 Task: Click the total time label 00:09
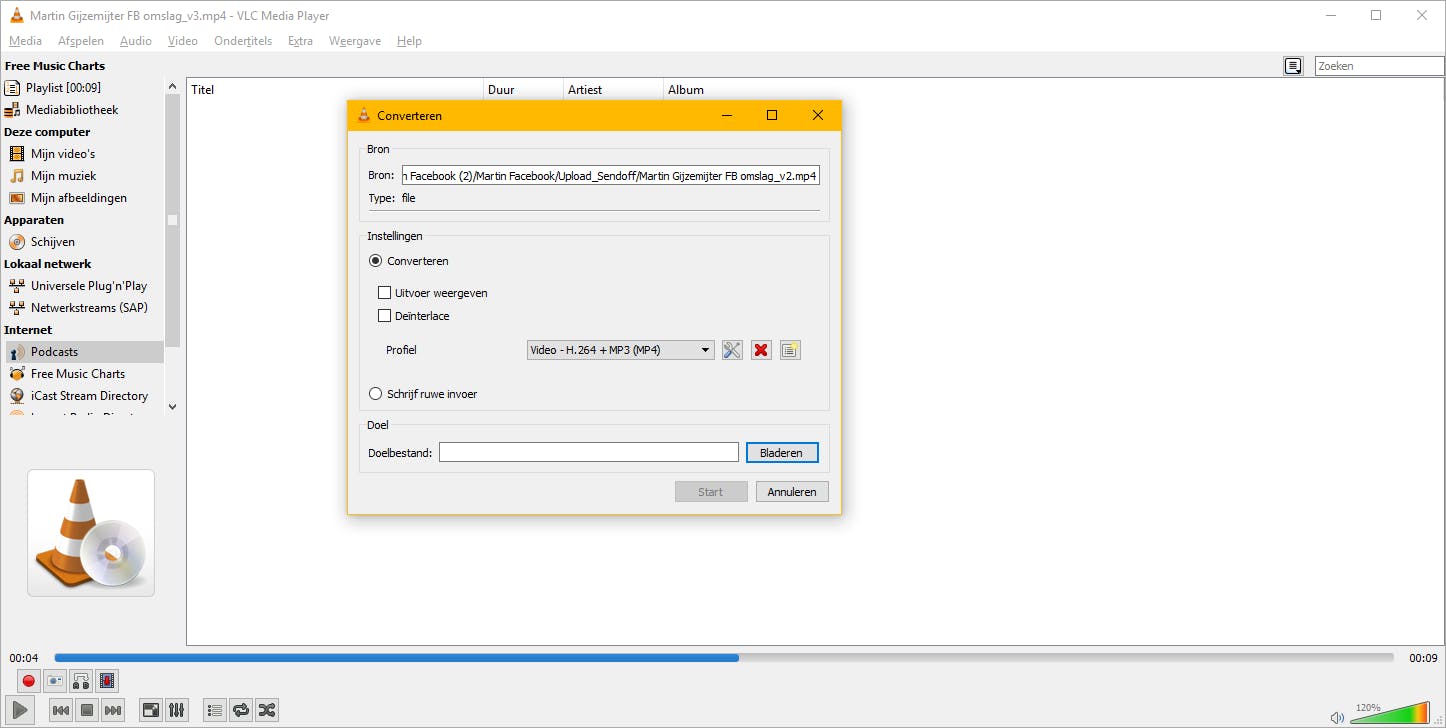(x=1424, y=658)
